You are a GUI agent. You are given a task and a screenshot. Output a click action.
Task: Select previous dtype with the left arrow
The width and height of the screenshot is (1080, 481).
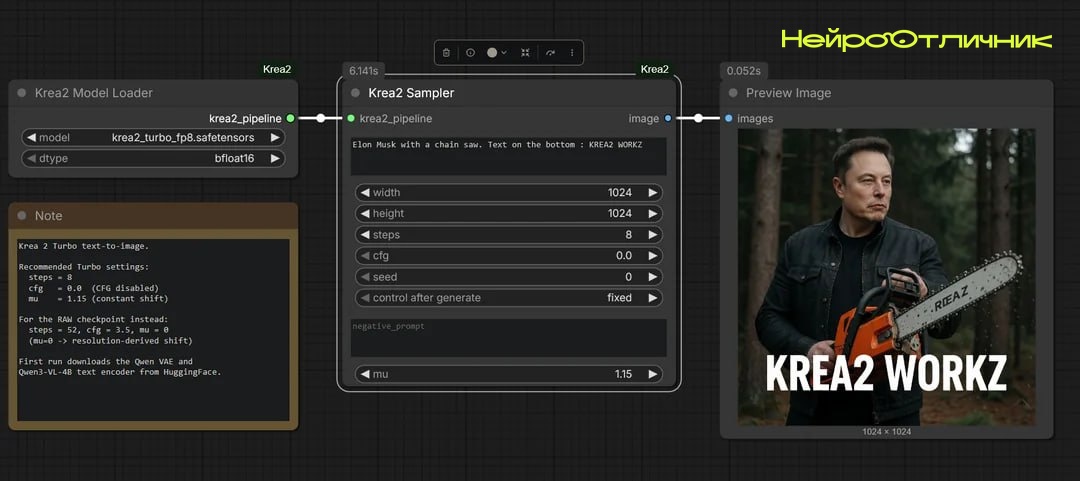(31, 158)
